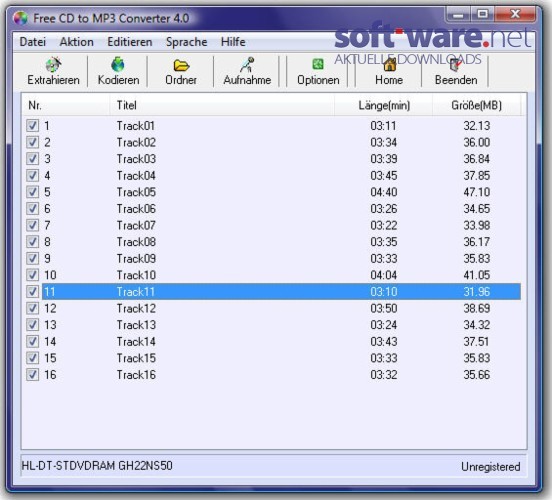The height and width of the screenshot is (500, 552).
Task: Click the Beenden exit icon
Action: pyautogui.click(x=456, y=64)
